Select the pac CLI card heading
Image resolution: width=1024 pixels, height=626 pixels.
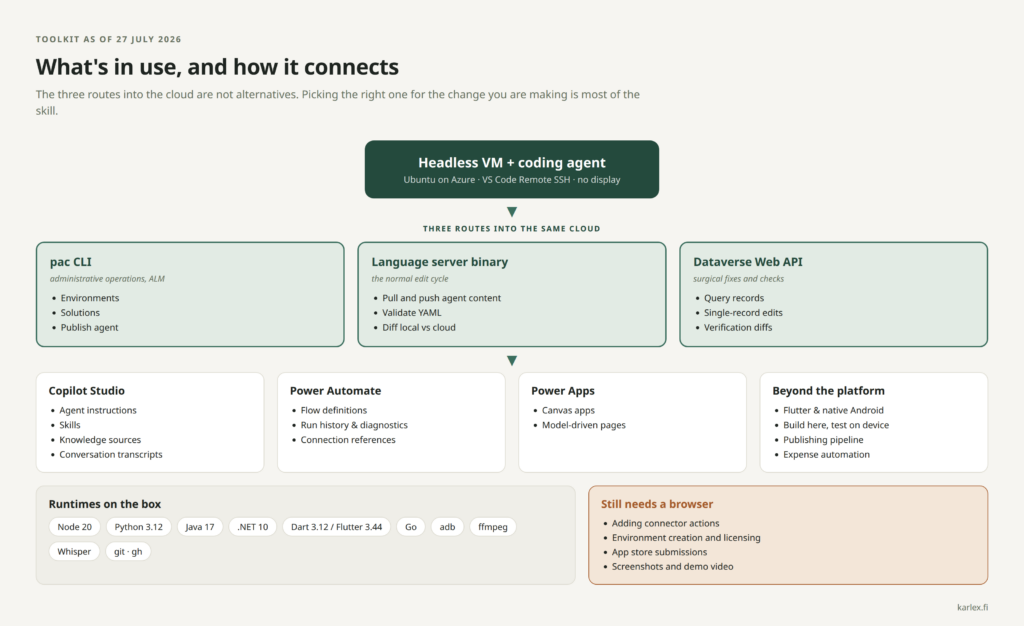pyautogui.click(x=71, y=262)
